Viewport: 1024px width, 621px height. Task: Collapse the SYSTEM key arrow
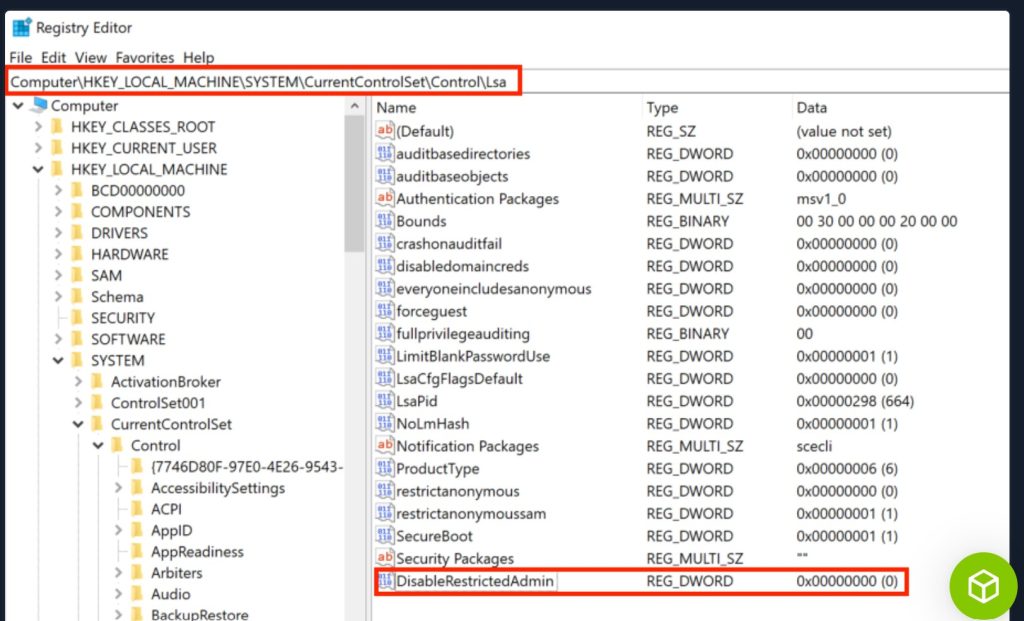tap(58, 360)
